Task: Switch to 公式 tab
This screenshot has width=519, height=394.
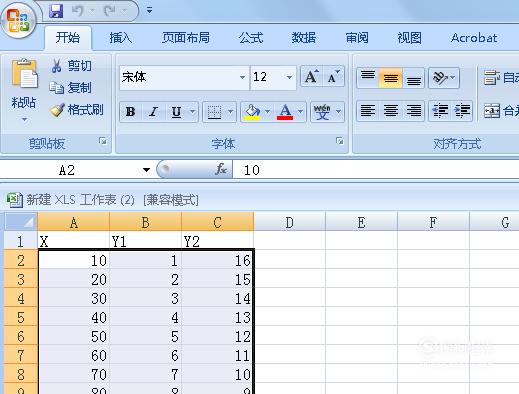Action: point(251,38)
